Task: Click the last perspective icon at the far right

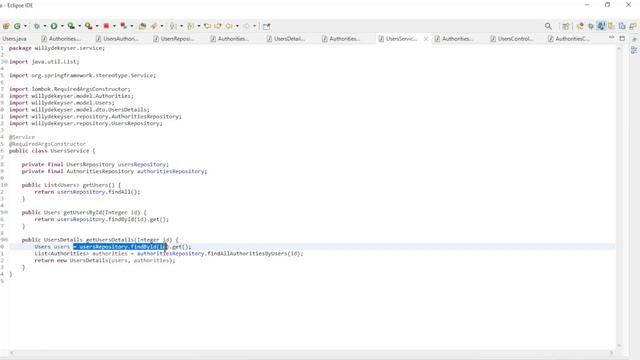Action: (633, 26)
